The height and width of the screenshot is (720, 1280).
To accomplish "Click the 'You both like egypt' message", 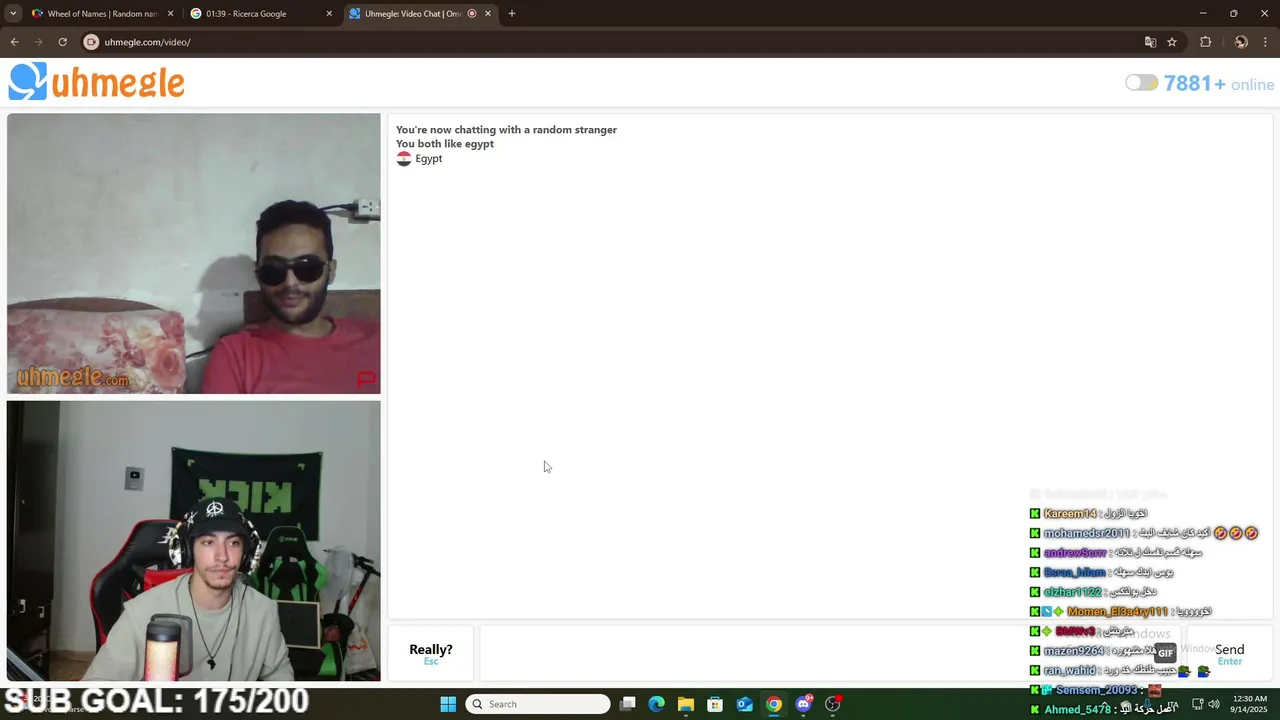I will click(445, 144).
